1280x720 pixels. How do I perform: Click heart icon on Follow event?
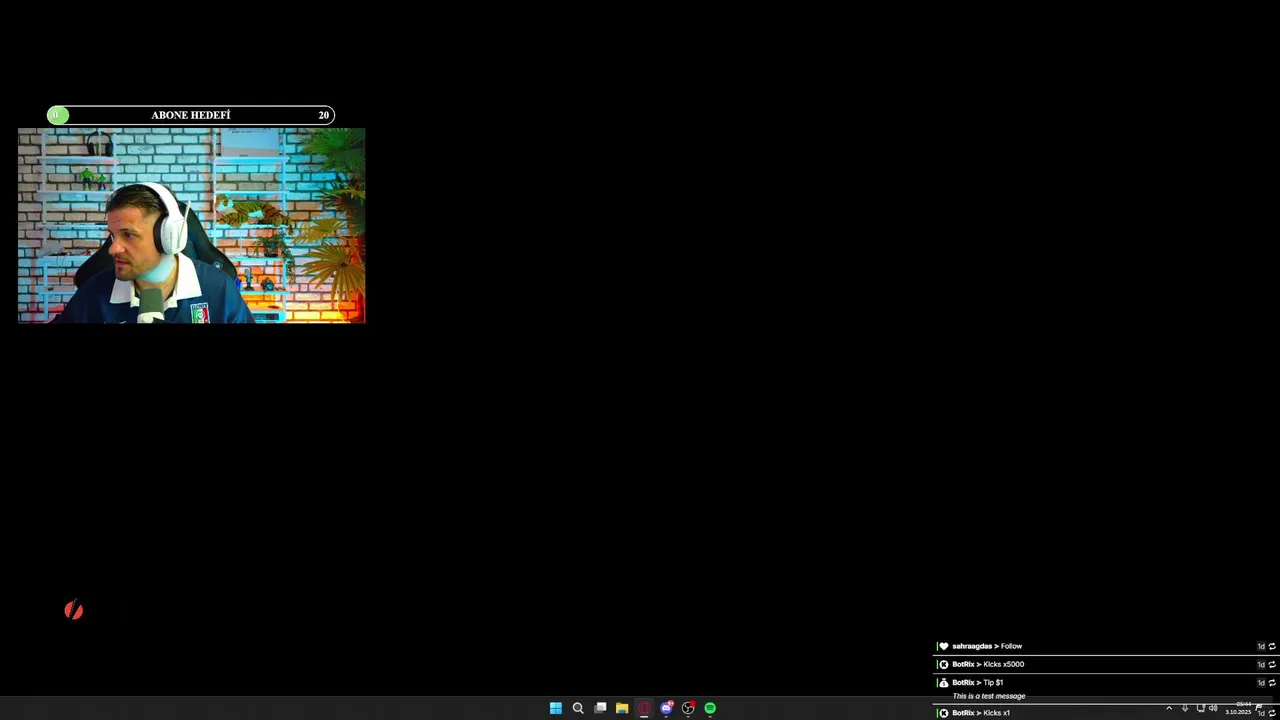(943, 647)
